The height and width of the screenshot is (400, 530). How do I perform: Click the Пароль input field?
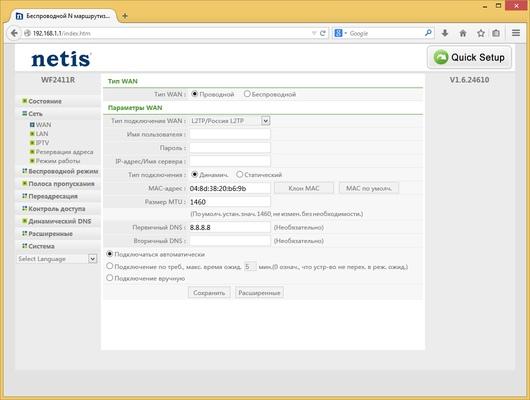point(230,148)
